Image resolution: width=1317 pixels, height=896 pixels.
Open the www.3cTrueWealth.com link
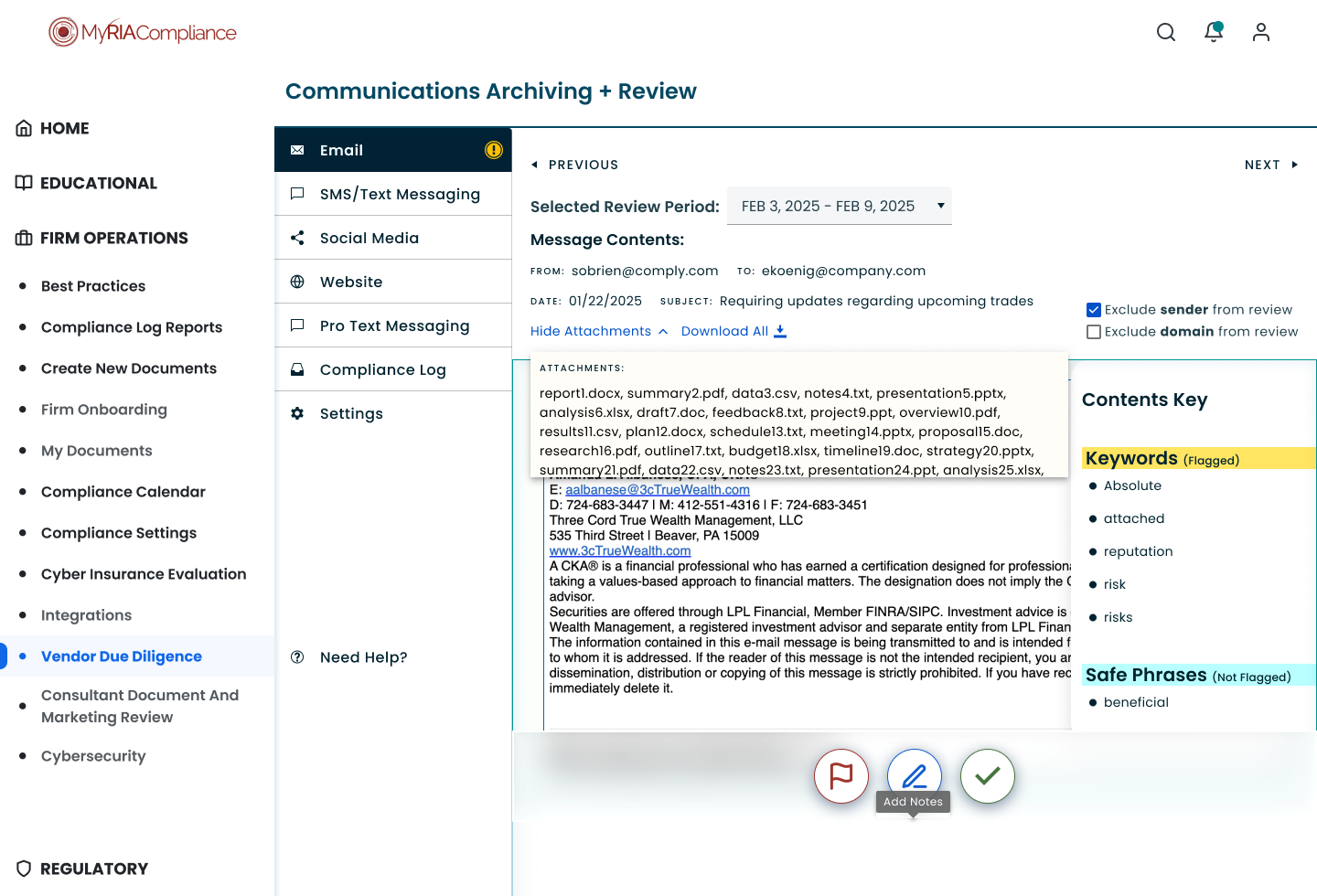pos(620,551)
